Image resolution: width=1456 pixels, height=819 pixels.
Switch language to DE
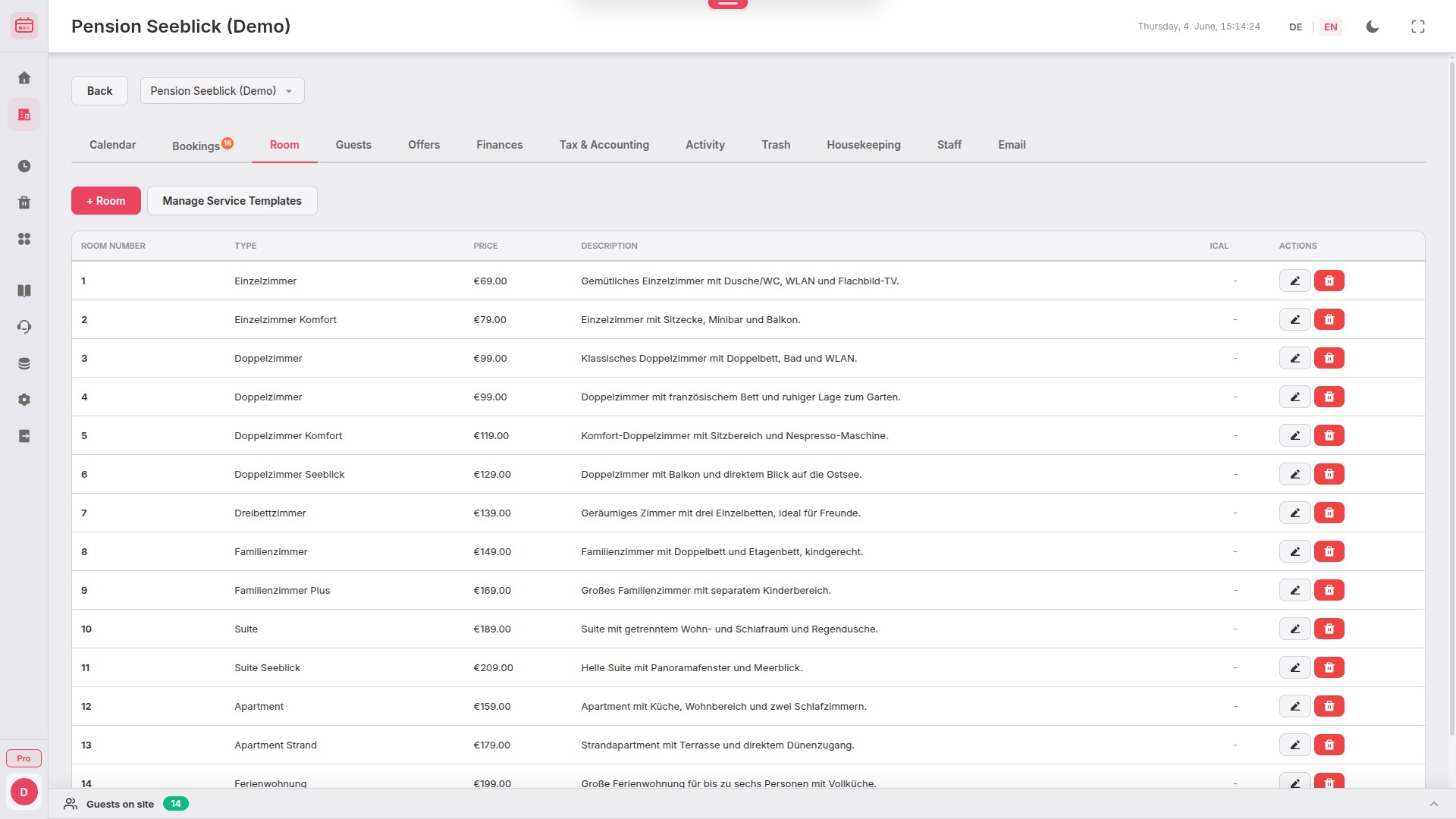pos(1295,27)
